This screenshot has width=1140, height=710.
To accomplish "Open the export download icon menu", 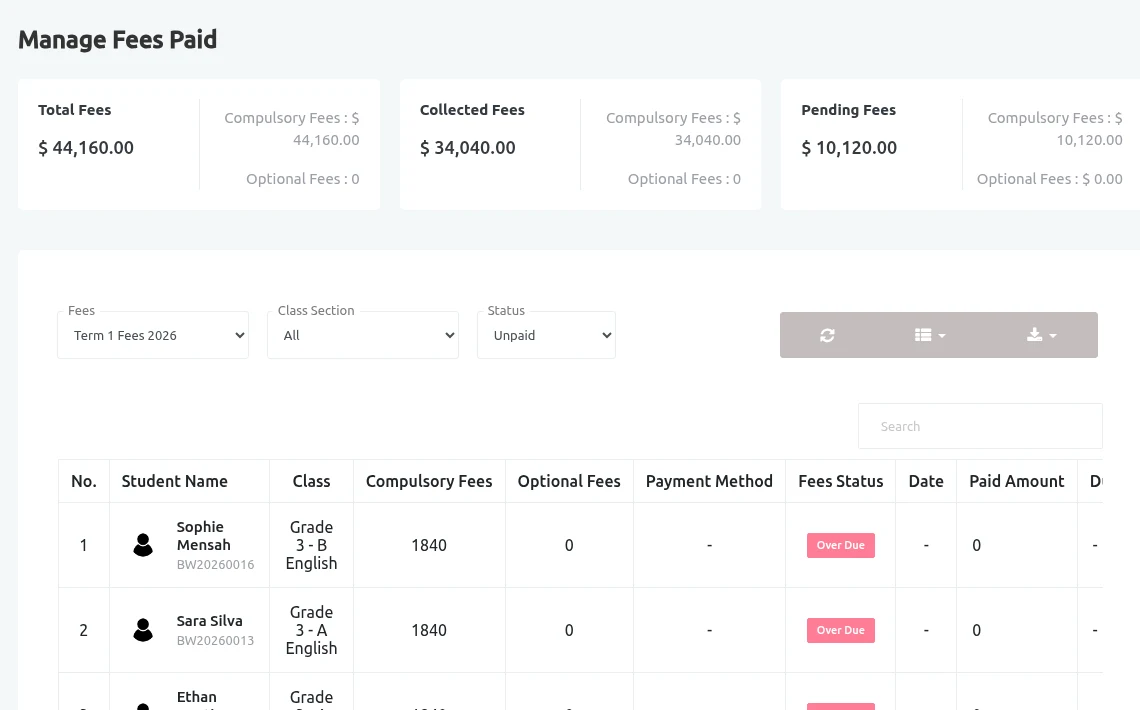I will point(1041,335).
